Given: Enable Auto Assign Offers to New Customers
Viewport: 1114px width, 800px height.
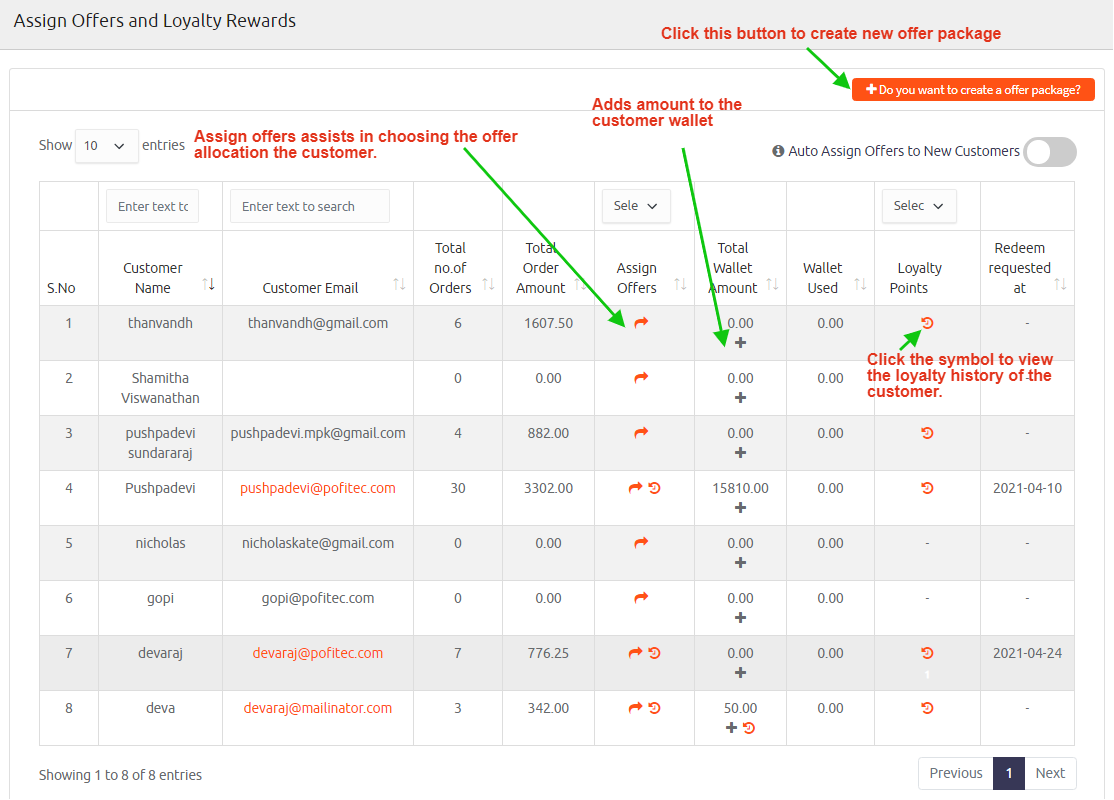Looking at the screenshot, I should coord(1050,152).
